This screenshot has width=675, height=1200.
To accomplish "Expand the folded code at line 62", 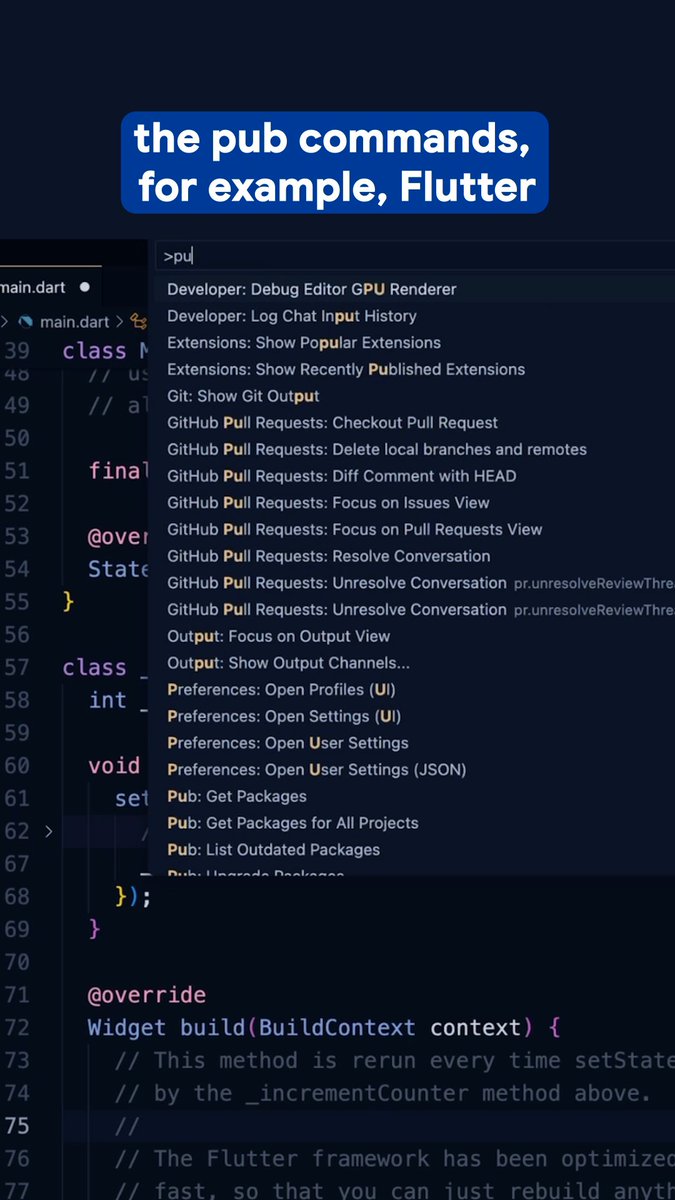I will (x=48, y=831).
